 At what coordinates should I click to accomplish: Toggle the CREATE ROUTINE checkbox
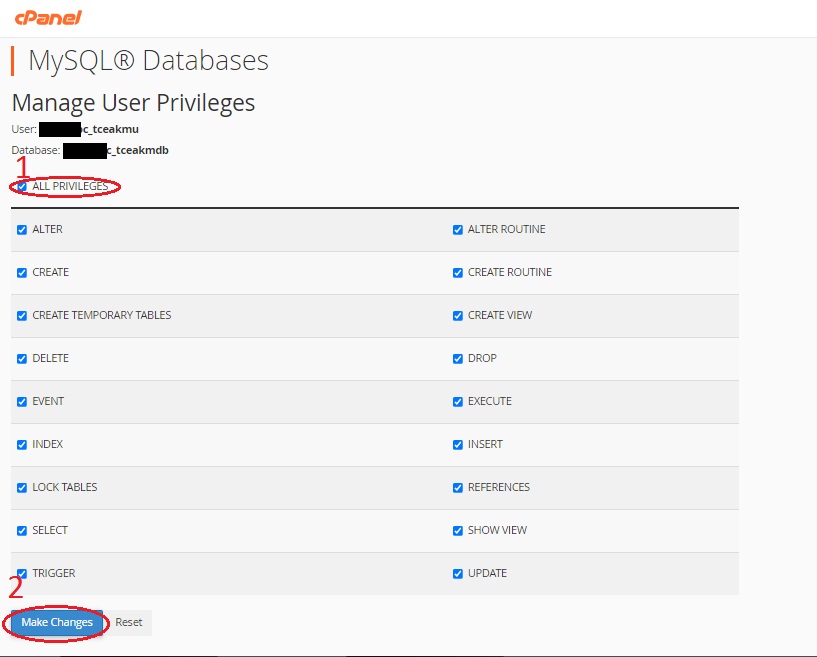(457, 272)
